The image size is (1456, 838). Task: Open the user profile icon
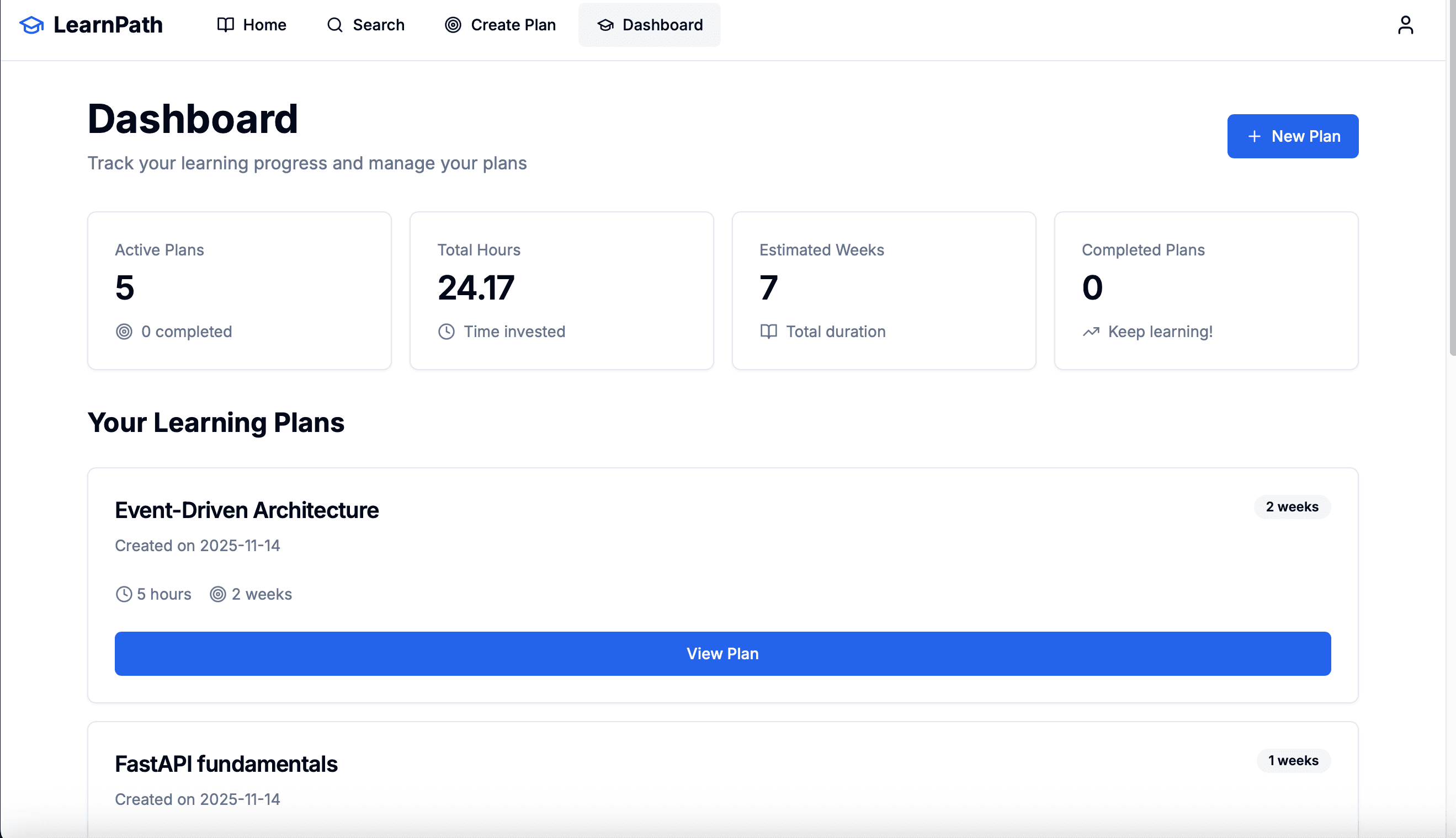(1405, 24)
